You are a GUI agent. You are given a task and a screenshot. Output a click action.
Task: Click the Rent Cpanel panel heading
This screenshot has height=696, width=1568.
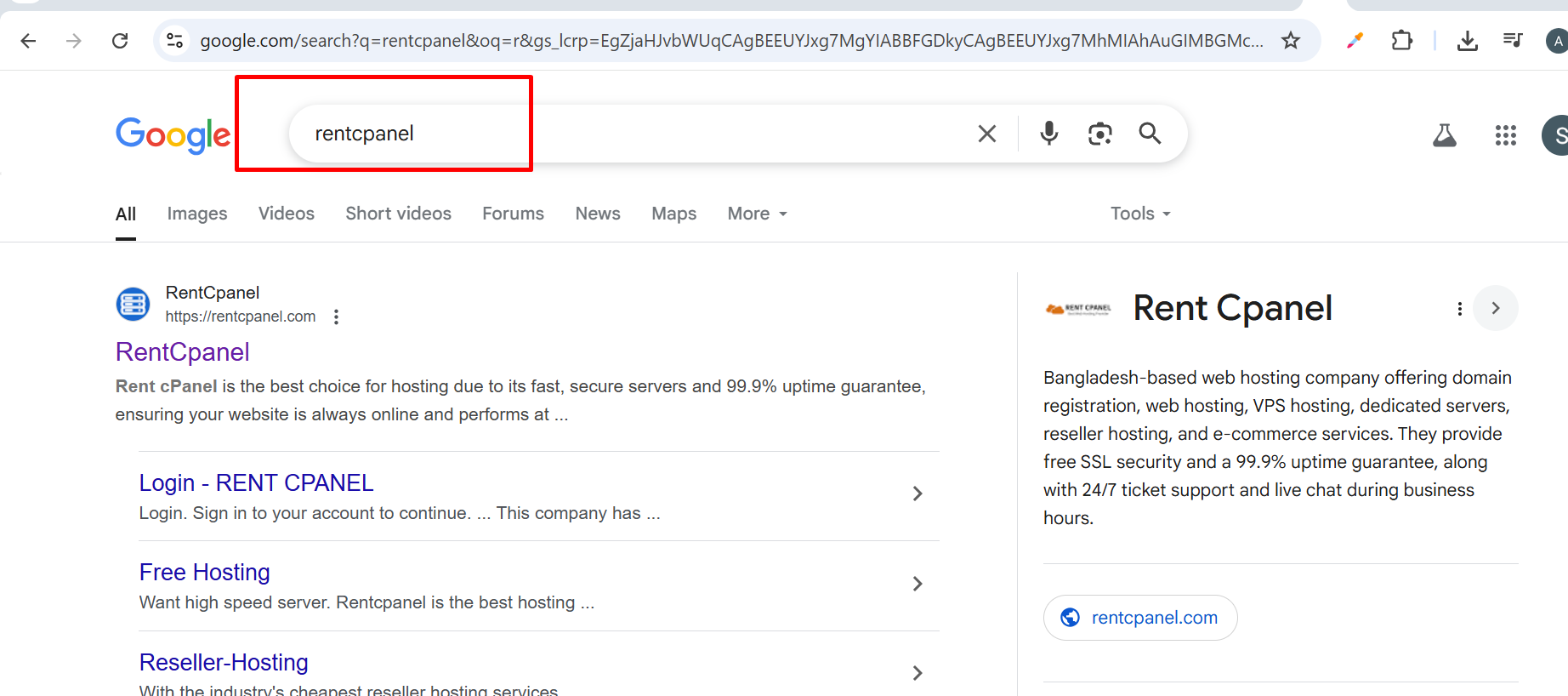coord(1232,308)
